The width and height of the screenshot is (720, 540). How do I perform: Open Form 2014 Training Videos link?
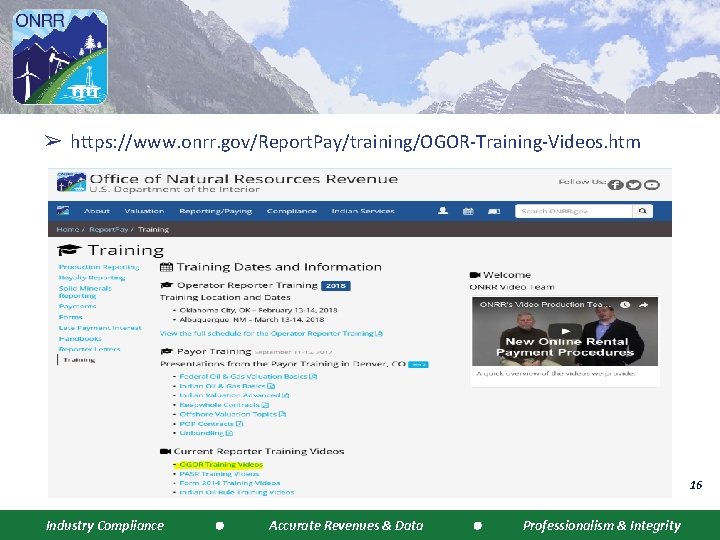coord(230,483)
